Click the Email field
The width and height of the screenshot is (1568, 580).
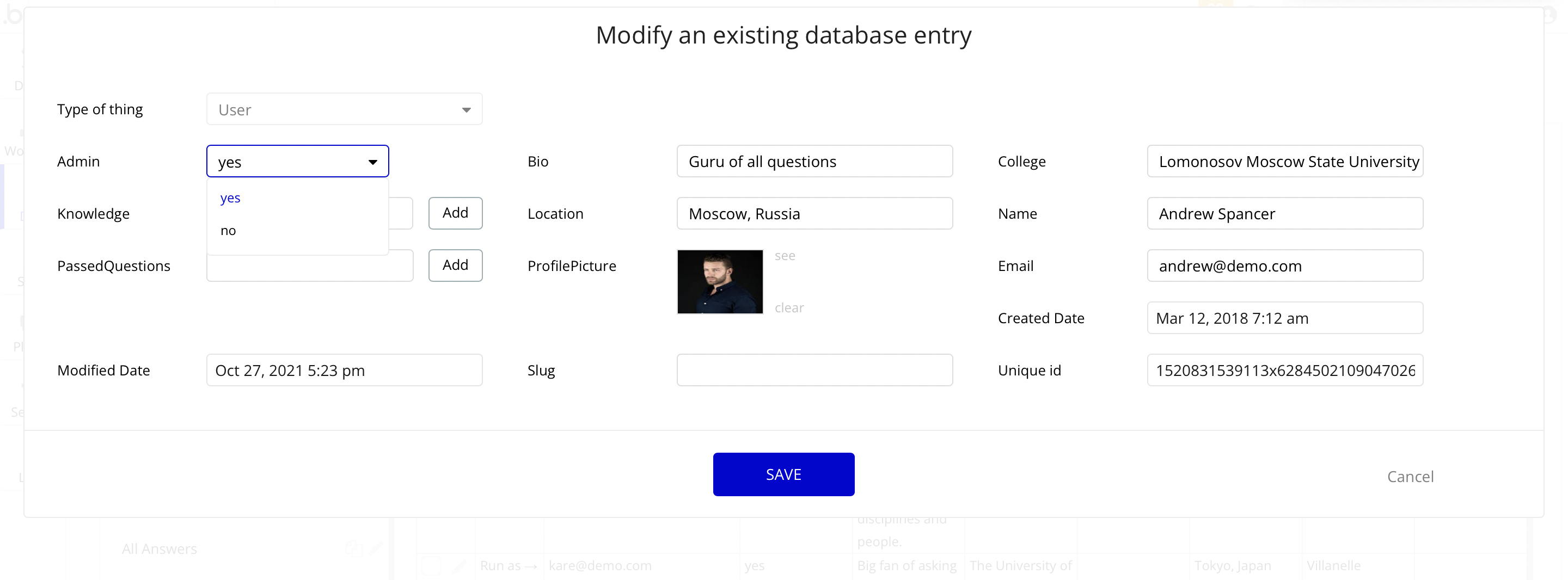(x=1284, y=267)
